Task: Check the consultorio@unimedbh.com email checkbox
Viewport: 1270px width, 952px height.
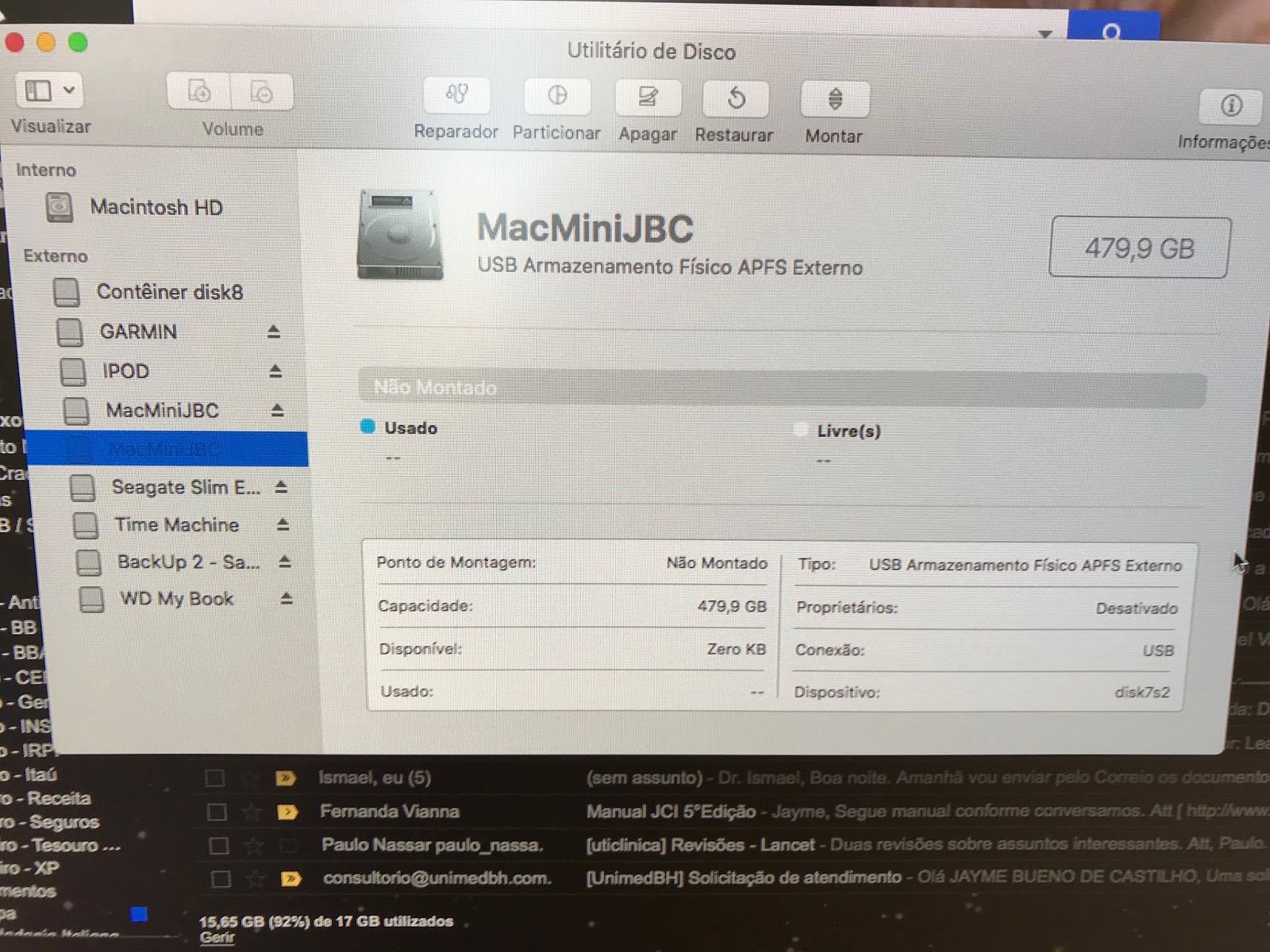Action: pos(221,879)
